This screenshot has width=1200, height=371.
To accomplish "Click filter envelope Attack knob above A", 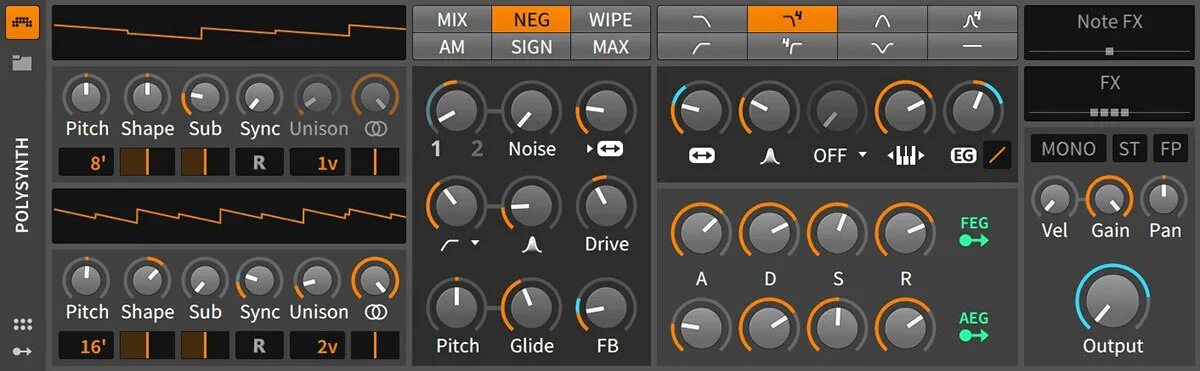I will point(701,231).
